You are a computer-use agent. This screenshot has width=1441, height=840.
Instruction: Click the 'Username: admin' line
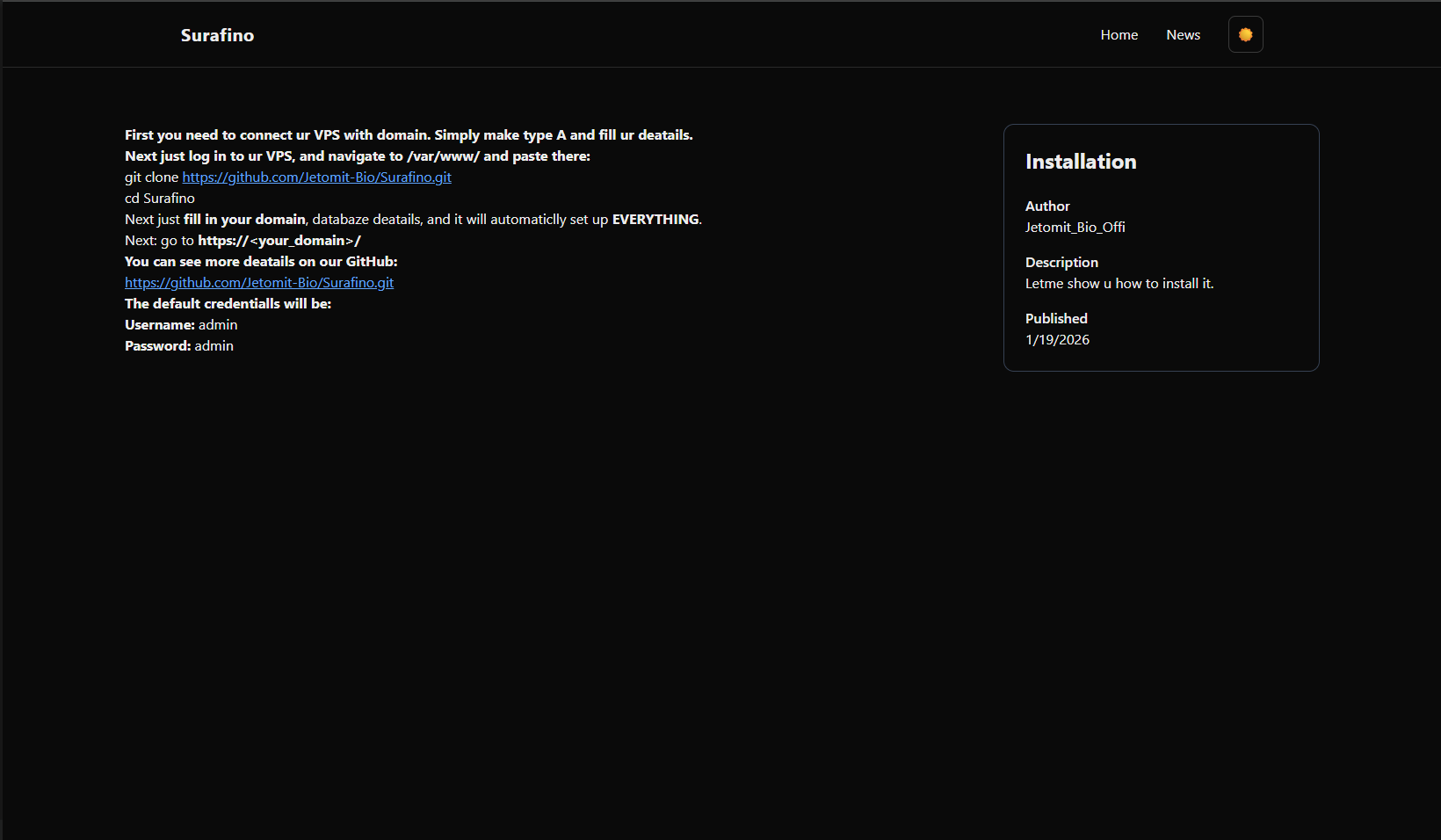click(181, 325)
